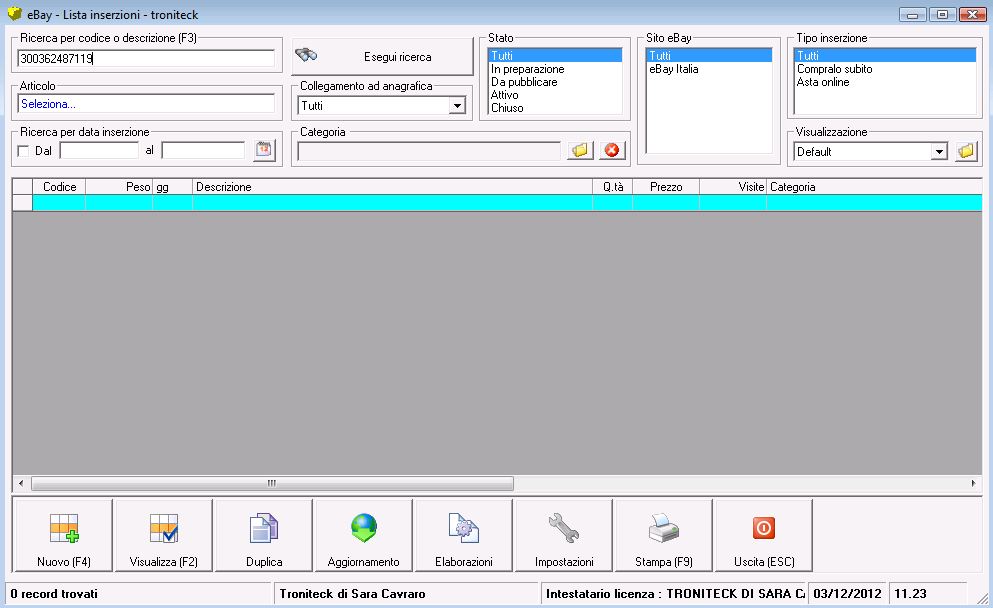993x608 pixels.
Task: Sort by the Peso column header
Action: pyautogui.click(x=119, y=187)
